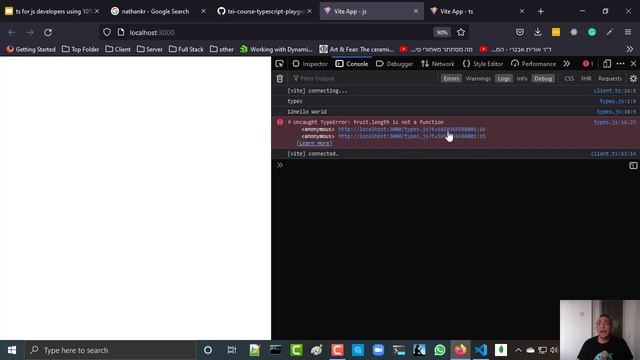This screenshot has height=360, width=640.
Task: Open the devtools three-dot options menu
Action: point(620,64)
